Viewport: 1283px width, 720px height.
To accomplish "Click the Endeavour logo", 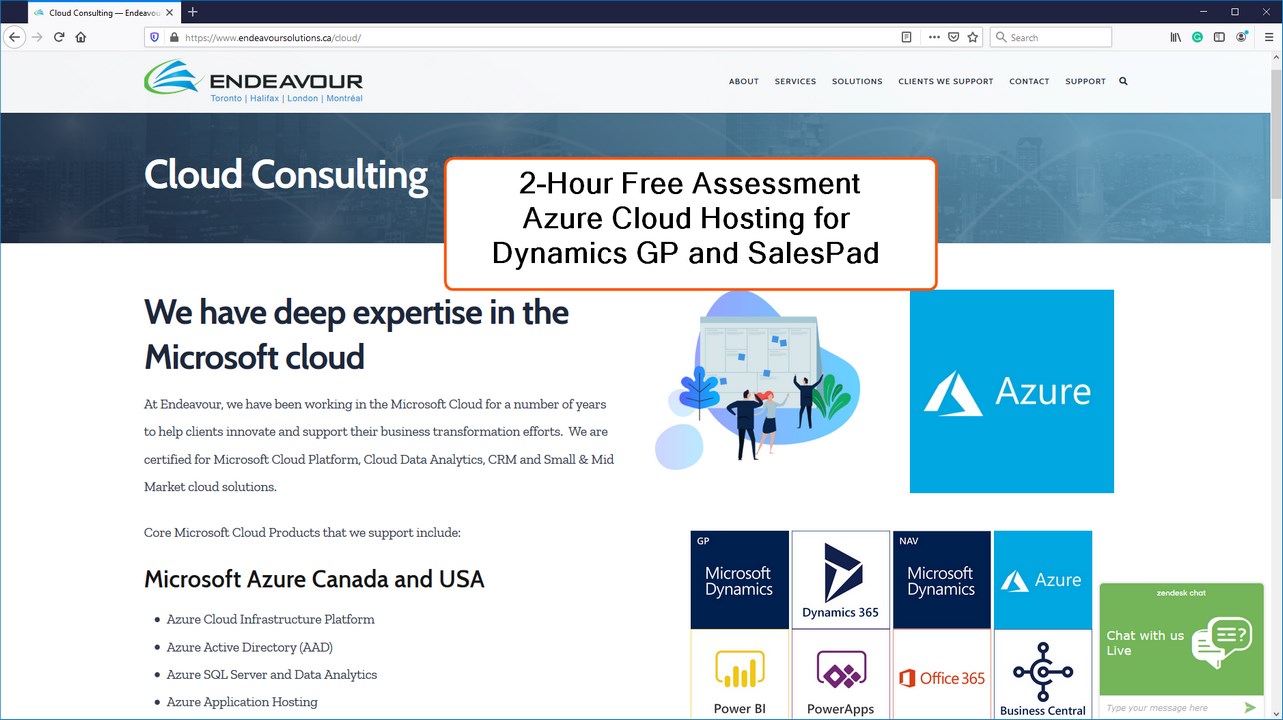I will coord(253,81).
